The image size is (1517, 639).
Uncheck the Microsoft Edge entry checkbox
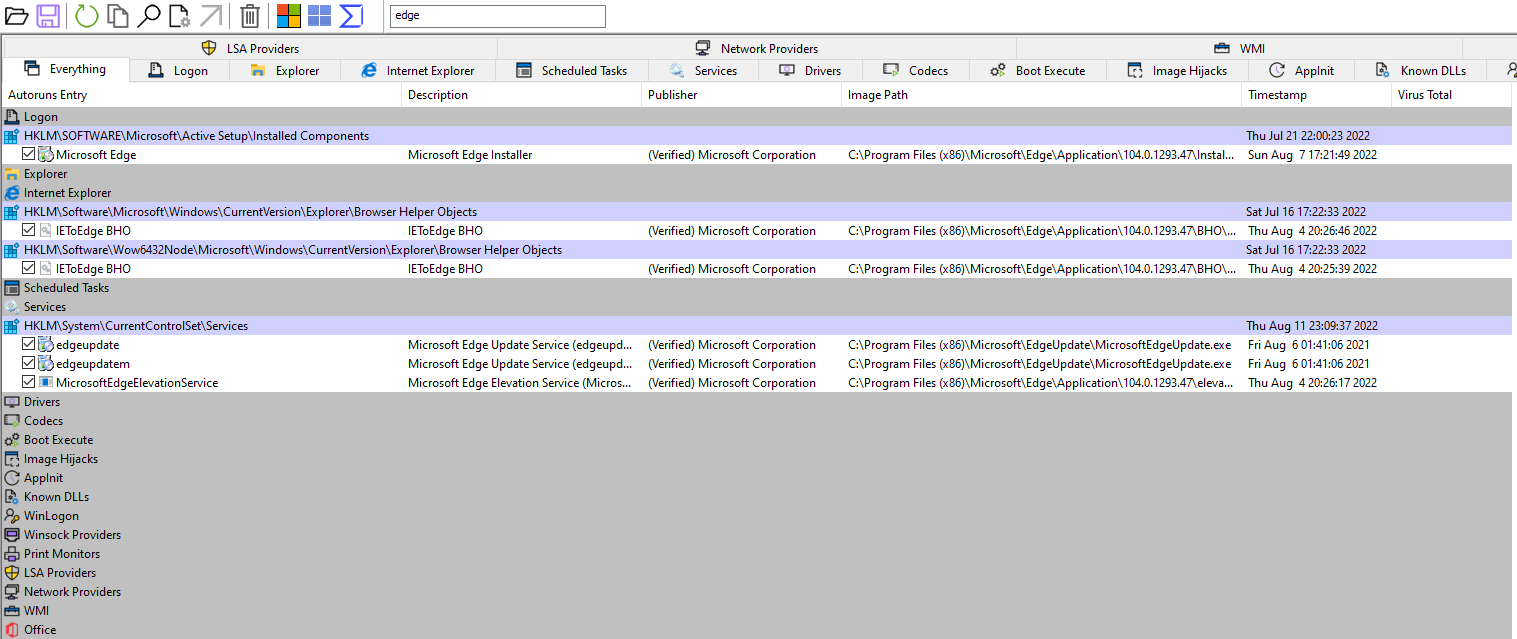(28, 155)
